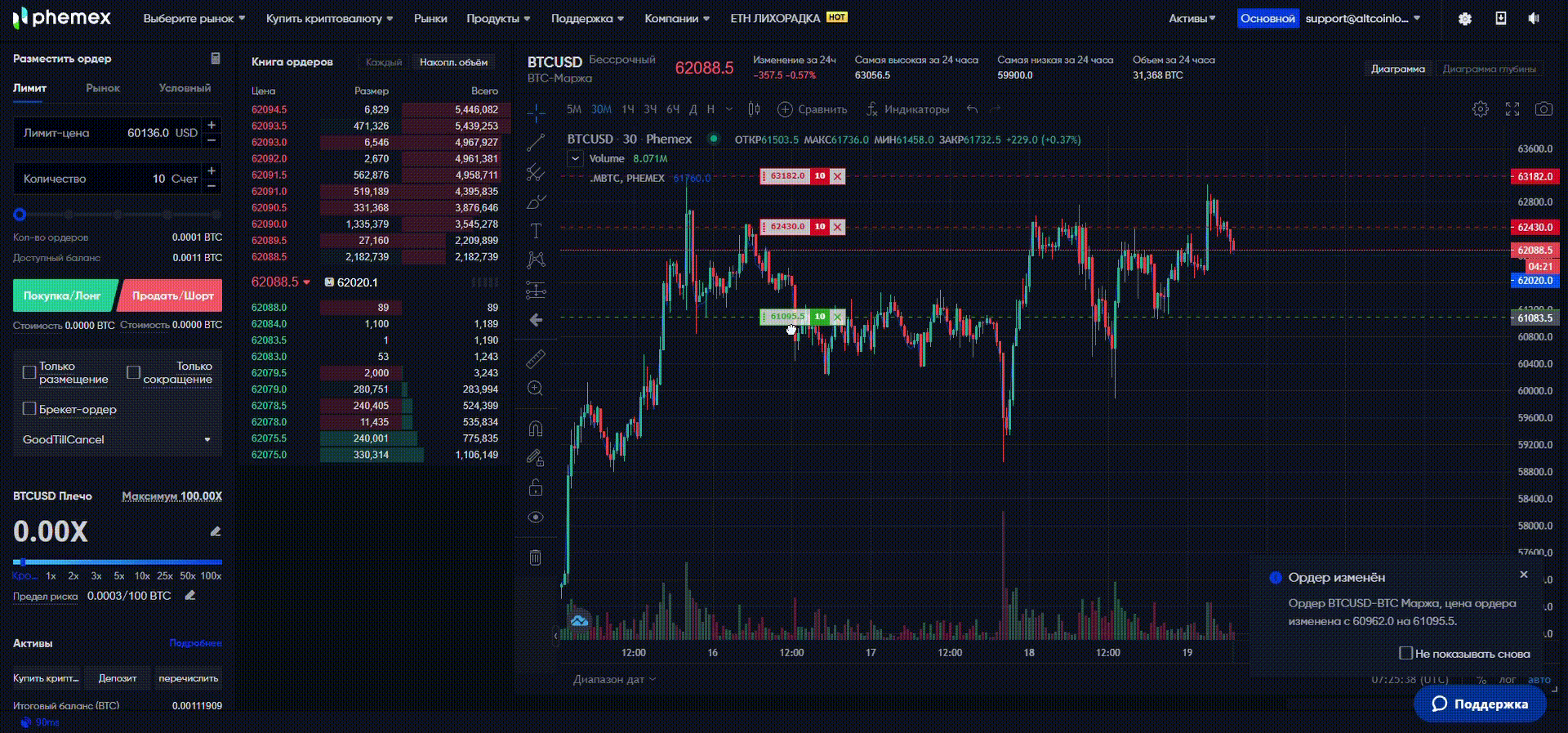
Task: Check the Не показывать снова box
Action: coord(1405,653)
